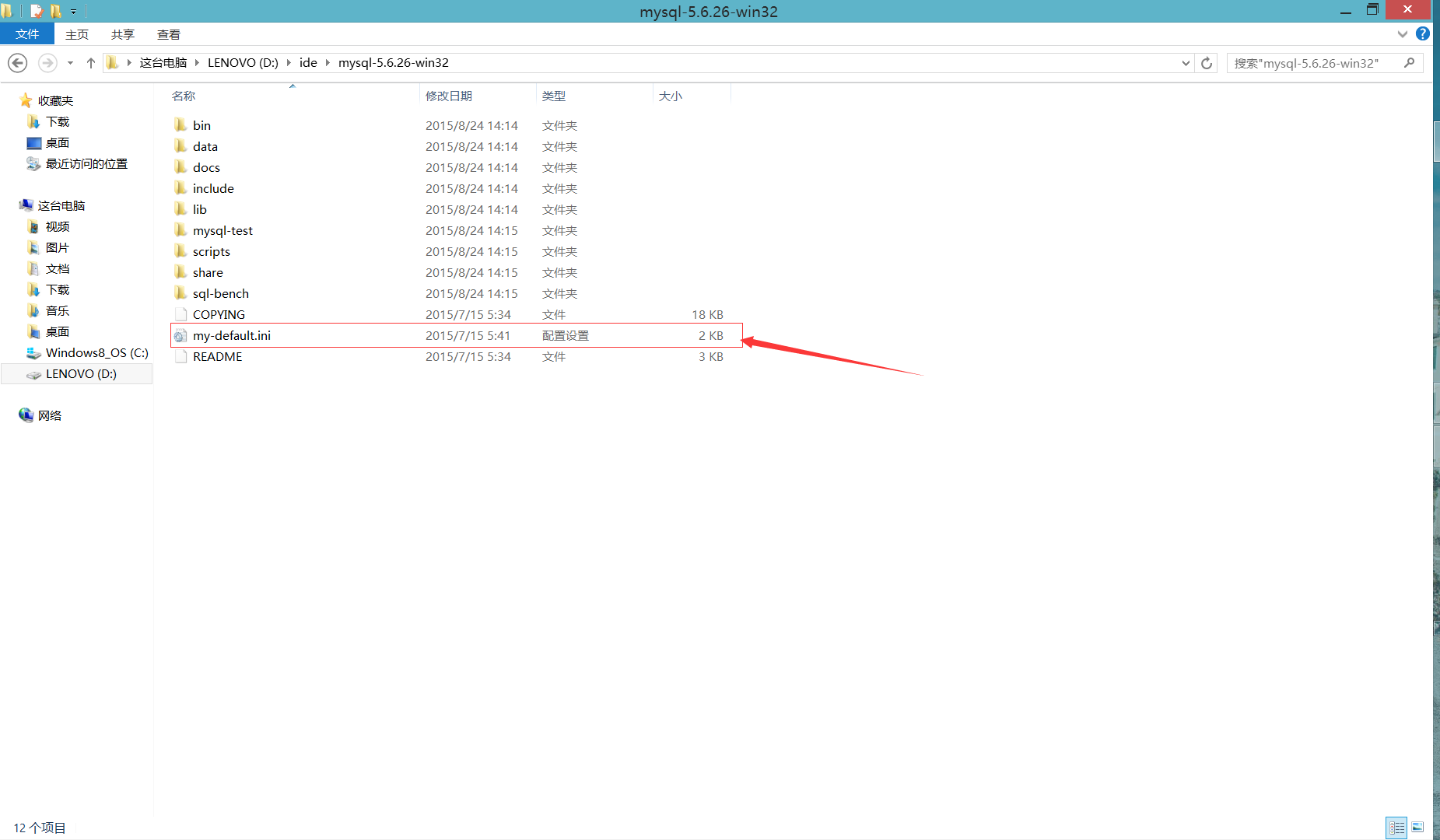The width and height of the screenshot is (1440, 840).
Task: Select 下载 under 收藏夹
Action: tap(58, 121)
